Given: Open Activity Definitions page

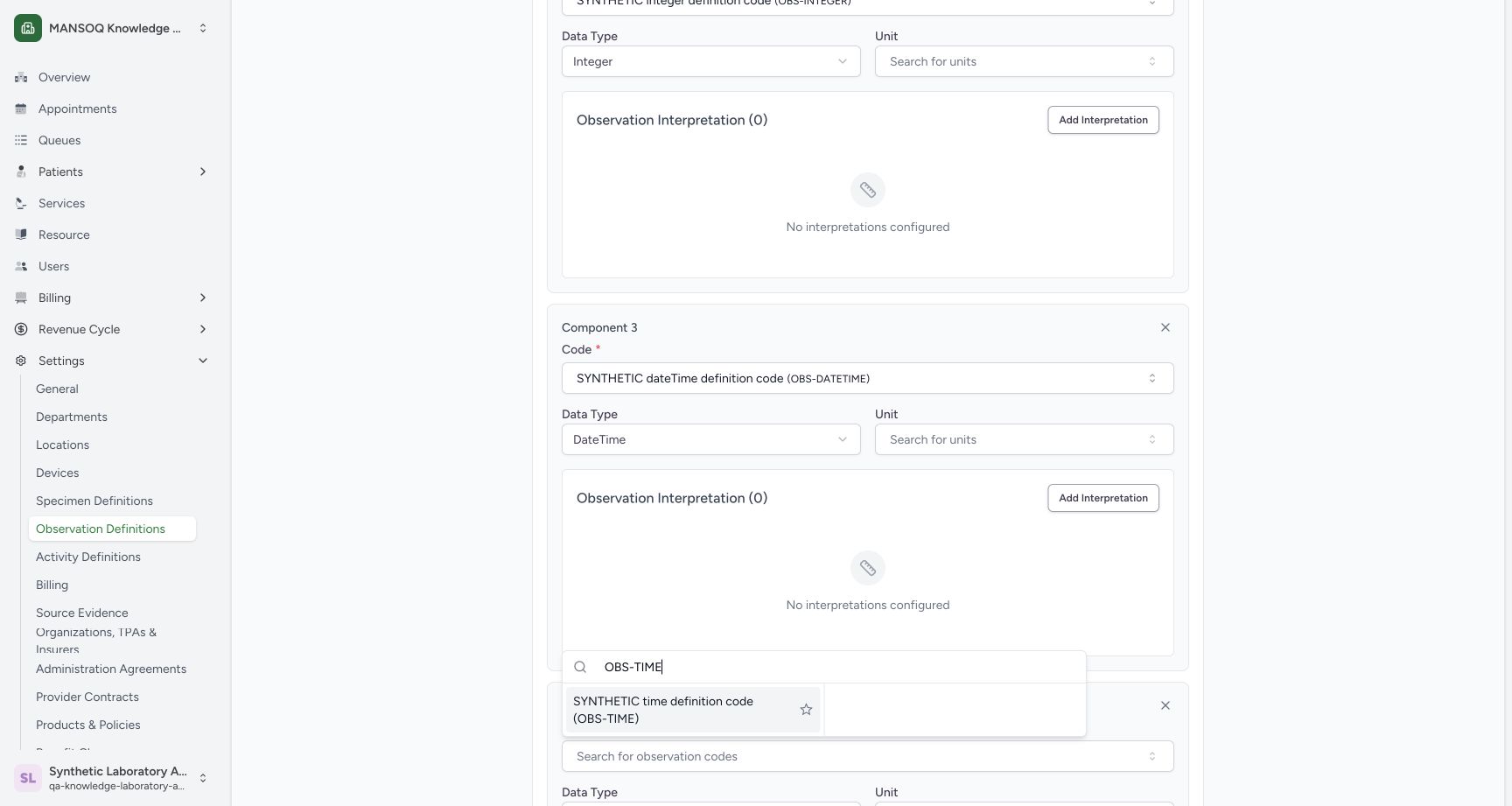Looking at the screenshot, I should [x=88, y=557].
